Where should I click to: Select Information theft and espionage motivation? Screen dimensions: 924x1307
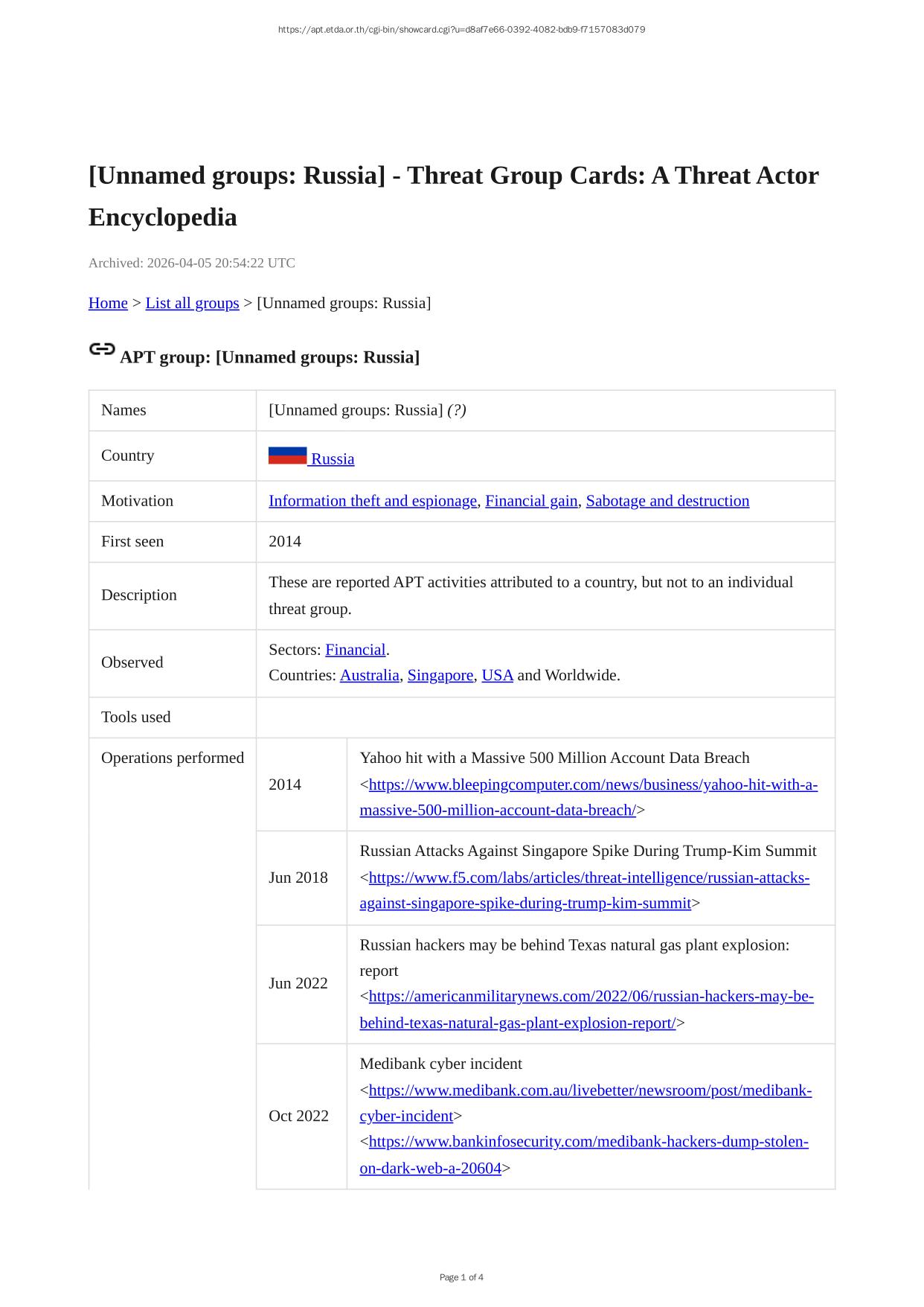pos(373,501)
